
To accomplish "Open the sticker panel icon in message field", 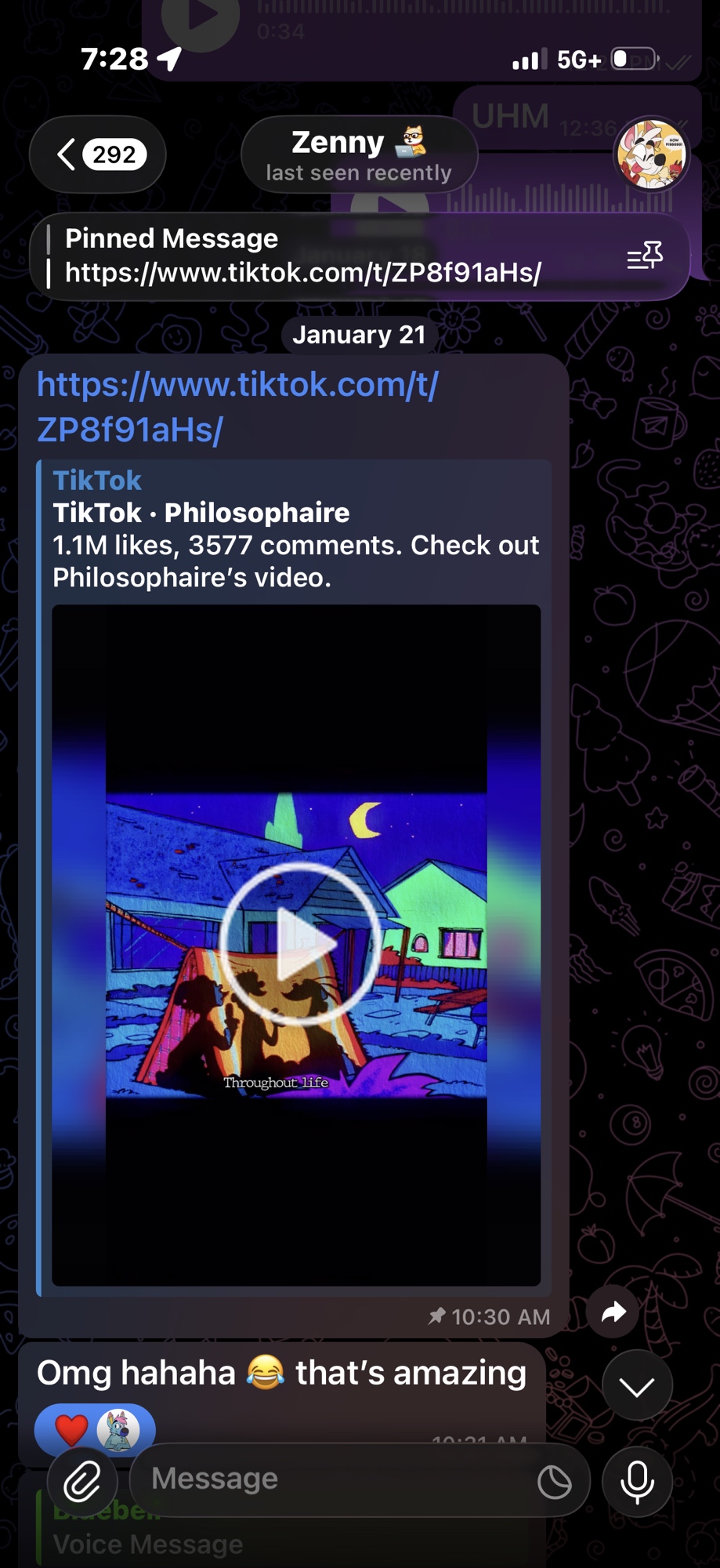I will coord(555,1482).
